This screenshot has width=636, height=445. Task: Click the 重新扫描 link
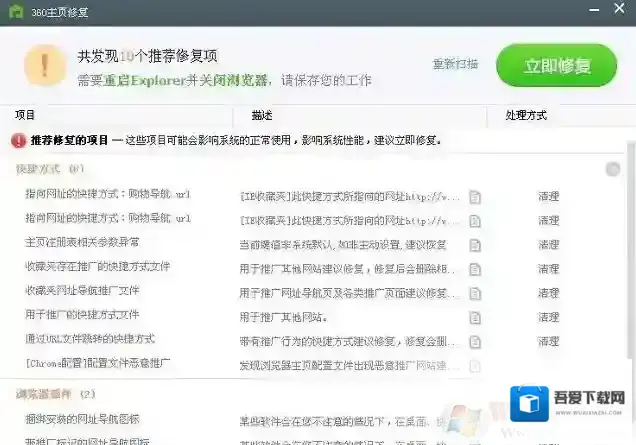click(x=455, y=64)
